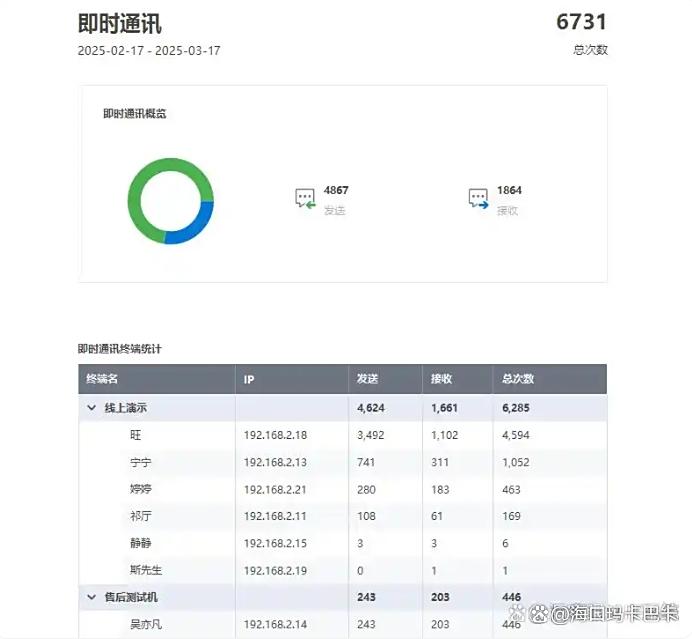Sort by IP column header
The width and height of the screenshot is (692, 639).
[250, 379]
